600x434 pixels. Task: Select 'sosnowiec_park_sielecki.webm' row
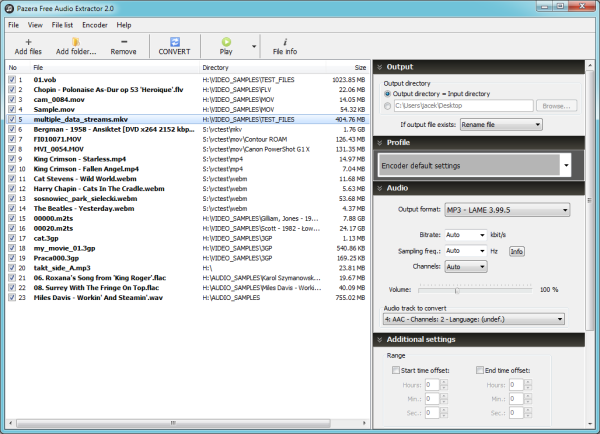pyautogui.click(x=188, y=199)
